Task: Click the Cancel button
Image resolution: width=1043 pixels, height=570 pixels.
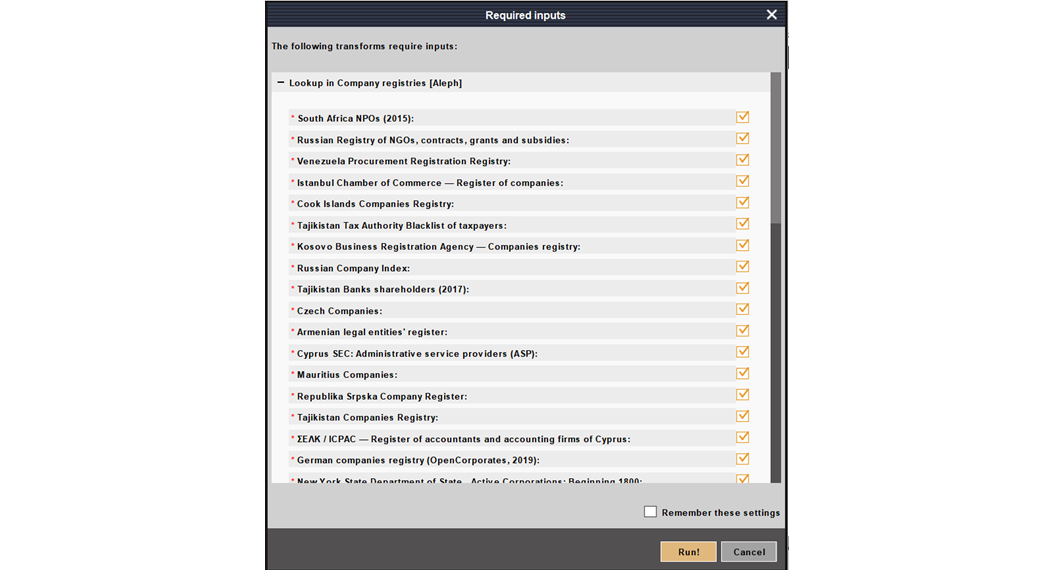Action: click(749, 551)
